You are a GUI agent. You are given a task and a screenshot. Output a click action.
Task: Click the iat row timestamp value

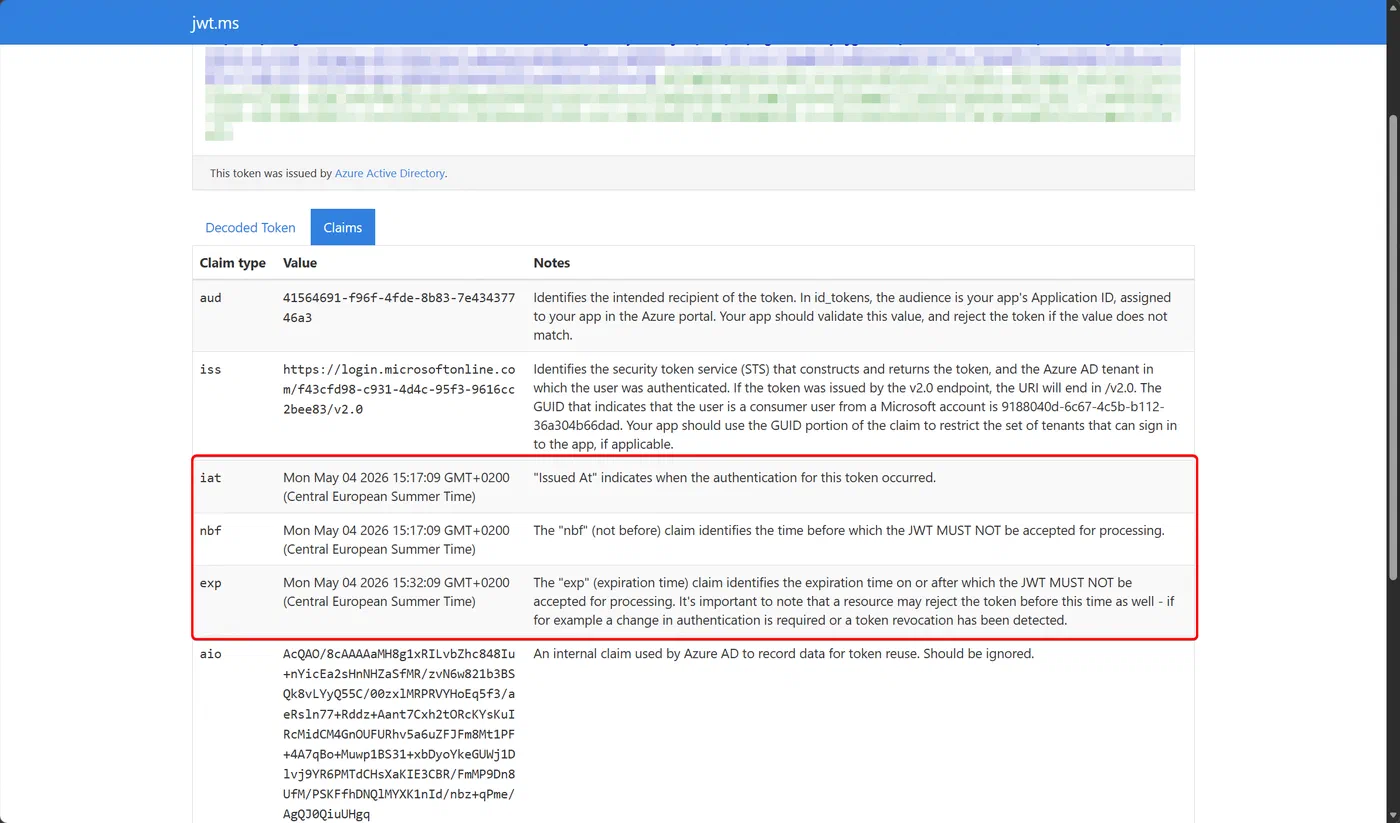click(x=396, y=487)
